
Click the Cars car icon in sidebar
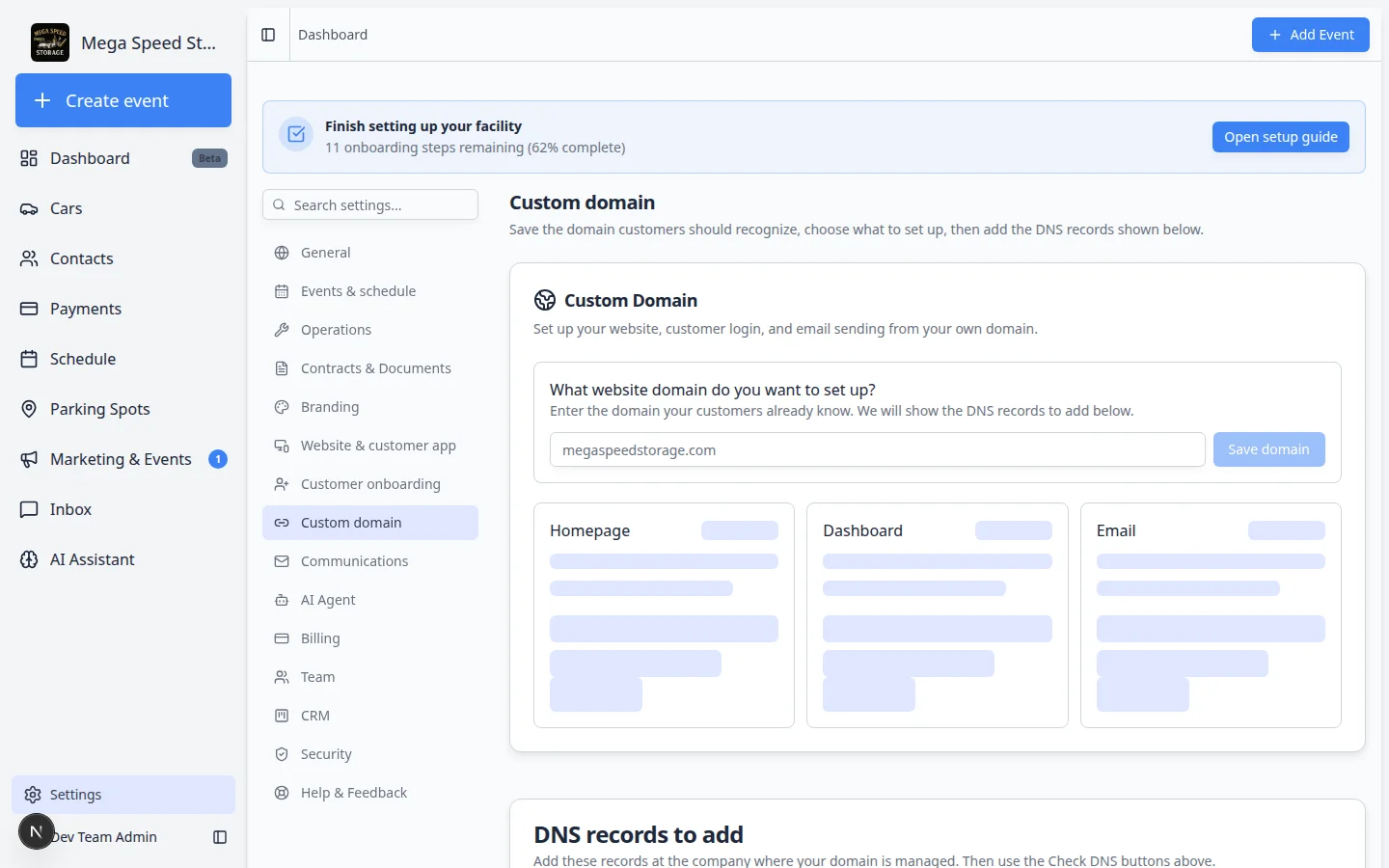pos(29,208)
